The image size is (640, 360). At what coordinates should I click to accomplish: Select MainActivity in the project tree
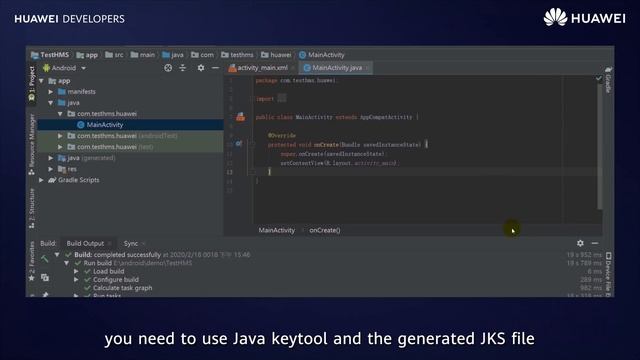[x=104, y=125]
